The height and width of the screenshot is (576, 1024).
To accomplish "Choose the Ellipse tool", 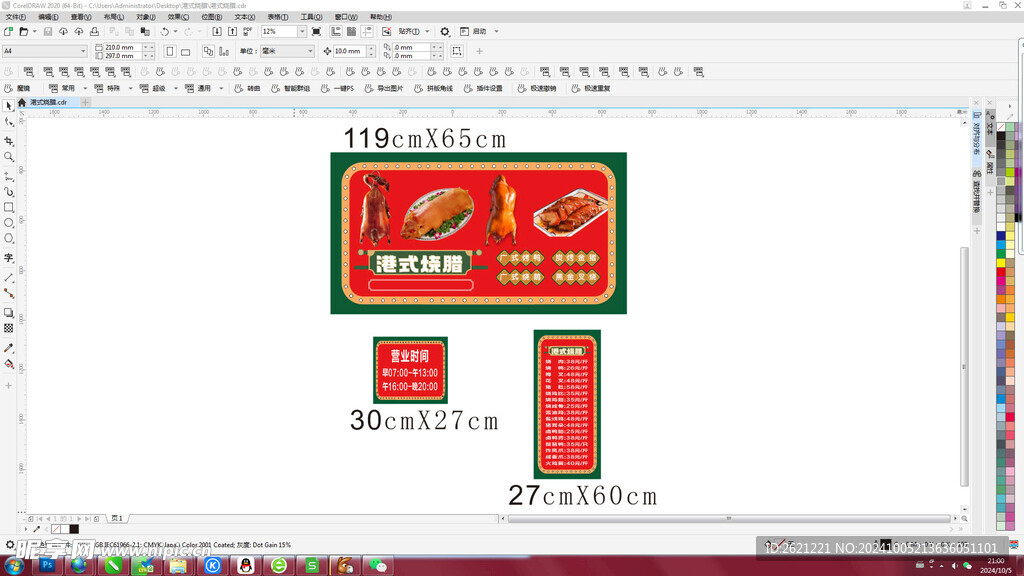I will click(9, 223).
